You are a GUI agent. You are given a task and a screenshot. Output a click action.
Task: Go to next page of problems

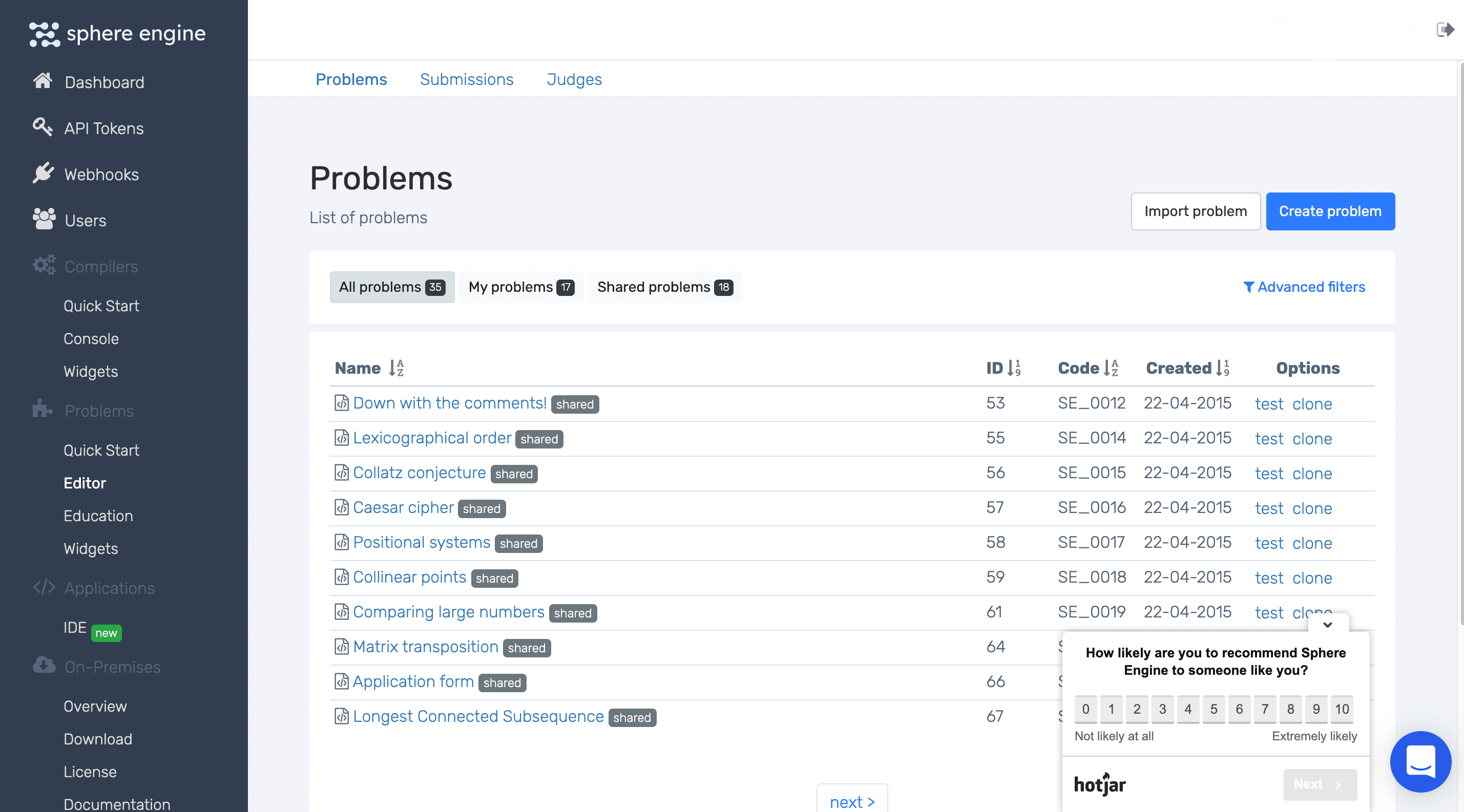point(851,801)
